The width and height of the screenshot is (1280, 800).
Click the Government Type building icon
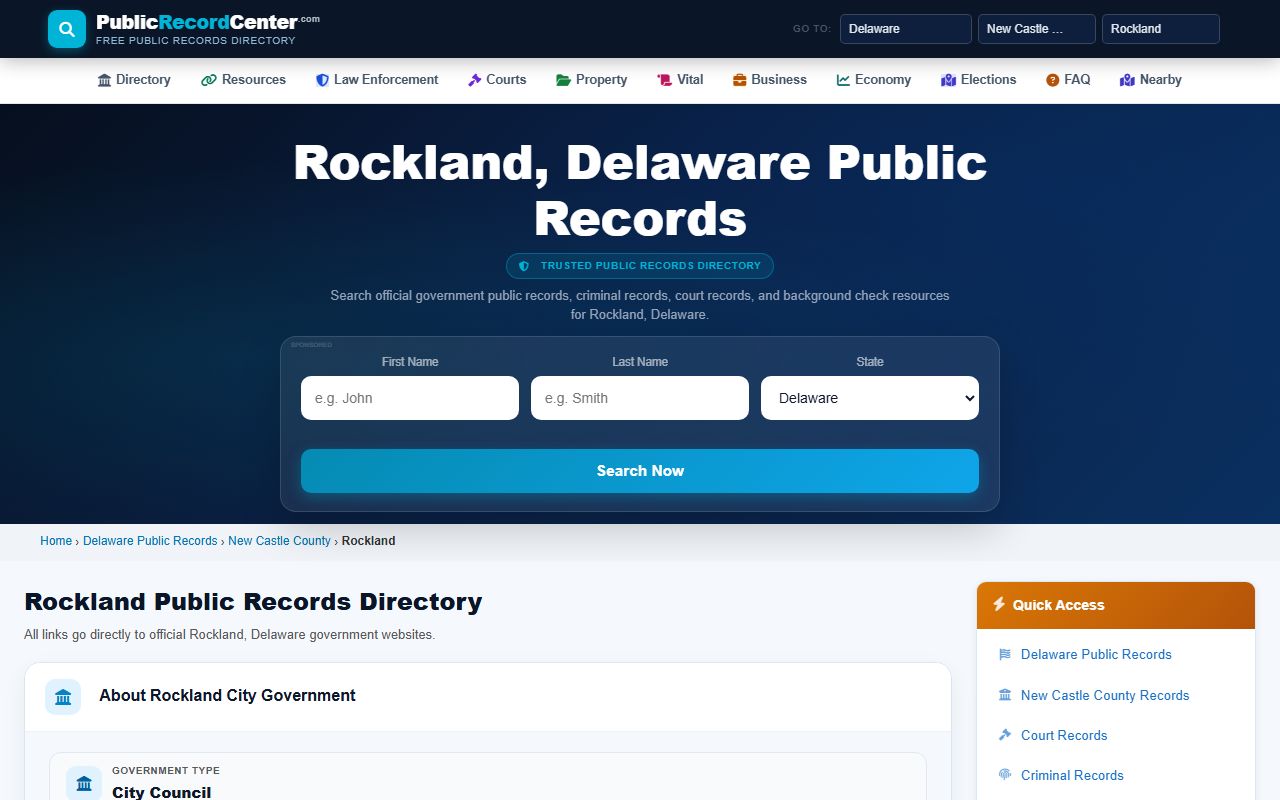84,783
